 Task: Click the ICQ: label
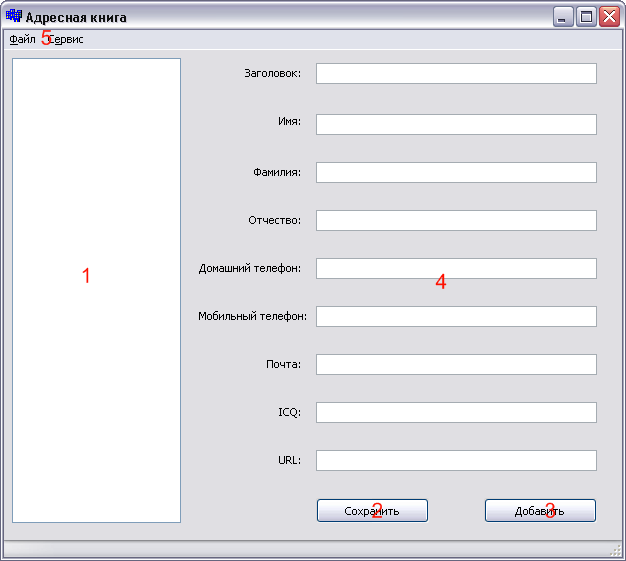pyautogui.click(x=289, y=412)
